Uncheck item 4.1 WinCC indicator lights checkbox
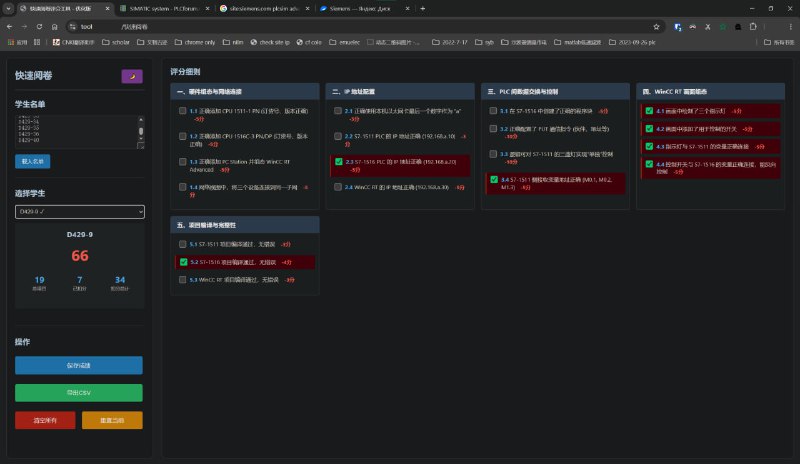The image size is (800, 464). point(649,111)
